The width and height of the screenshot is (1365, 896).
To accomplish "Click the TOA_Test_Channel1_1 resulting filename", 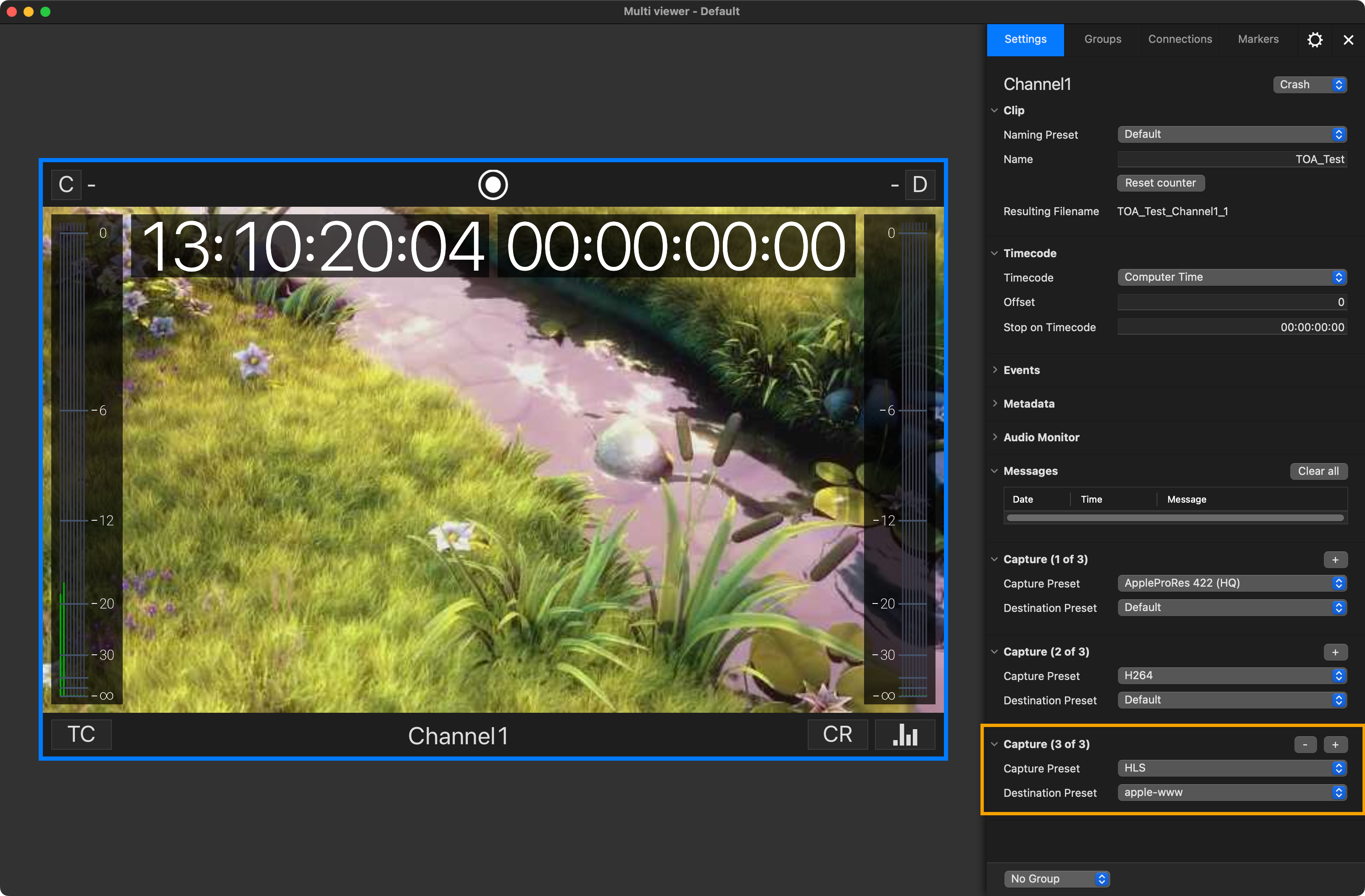I will click(x=1172, y=212).
